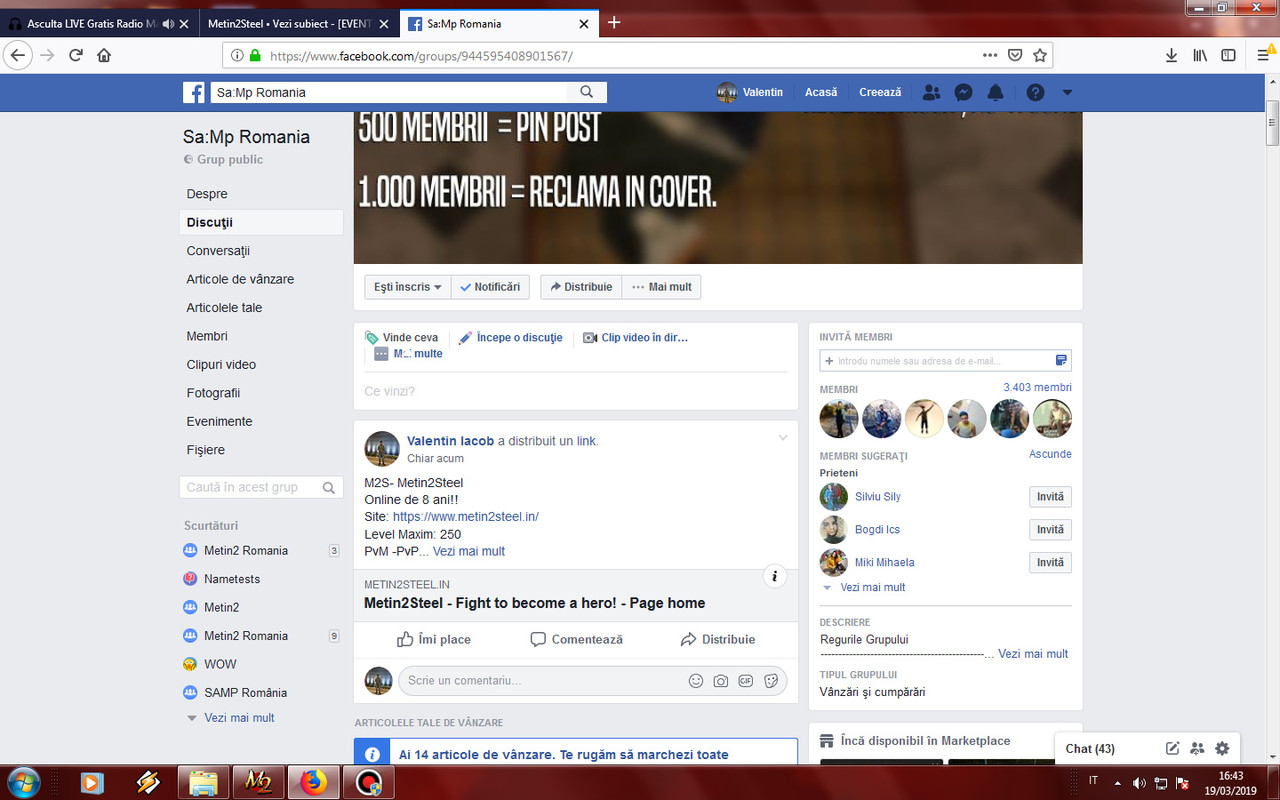Open the Messenger icon

coord(963,92)
